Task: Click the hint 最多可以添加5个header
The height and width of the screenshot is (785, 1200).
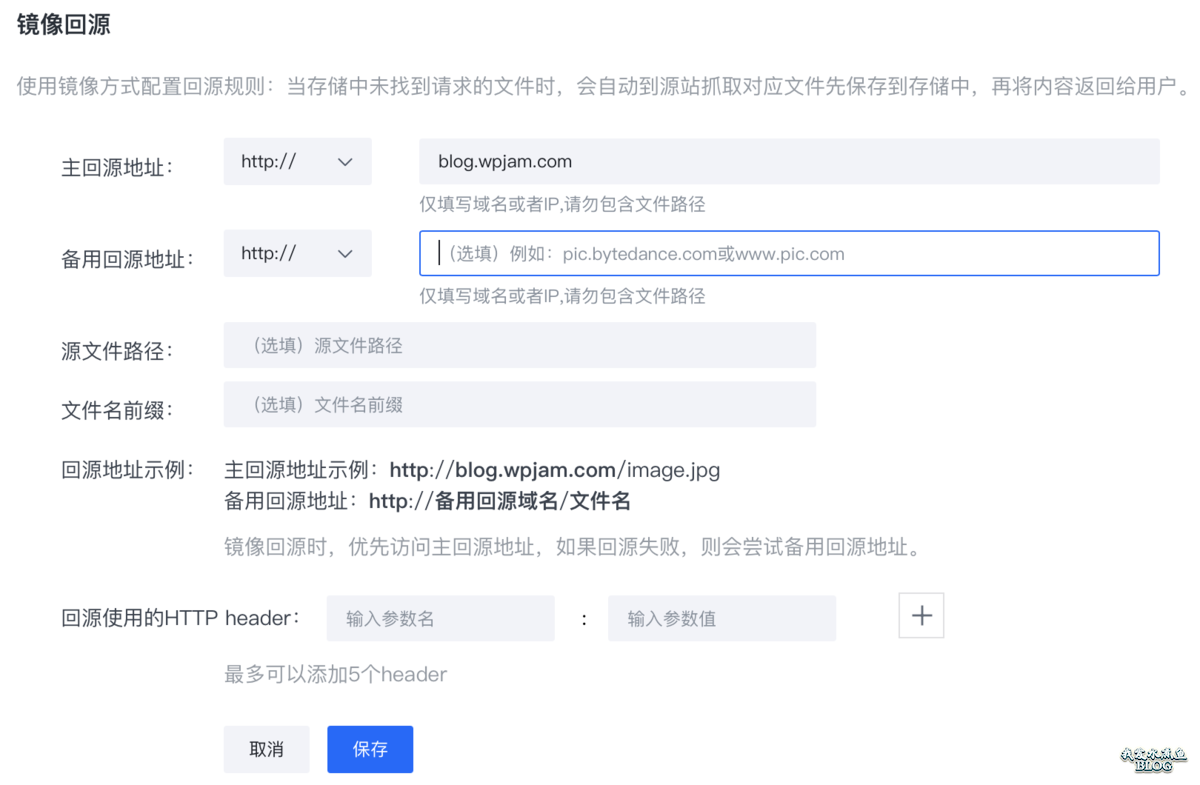Action: pos(335,674)
